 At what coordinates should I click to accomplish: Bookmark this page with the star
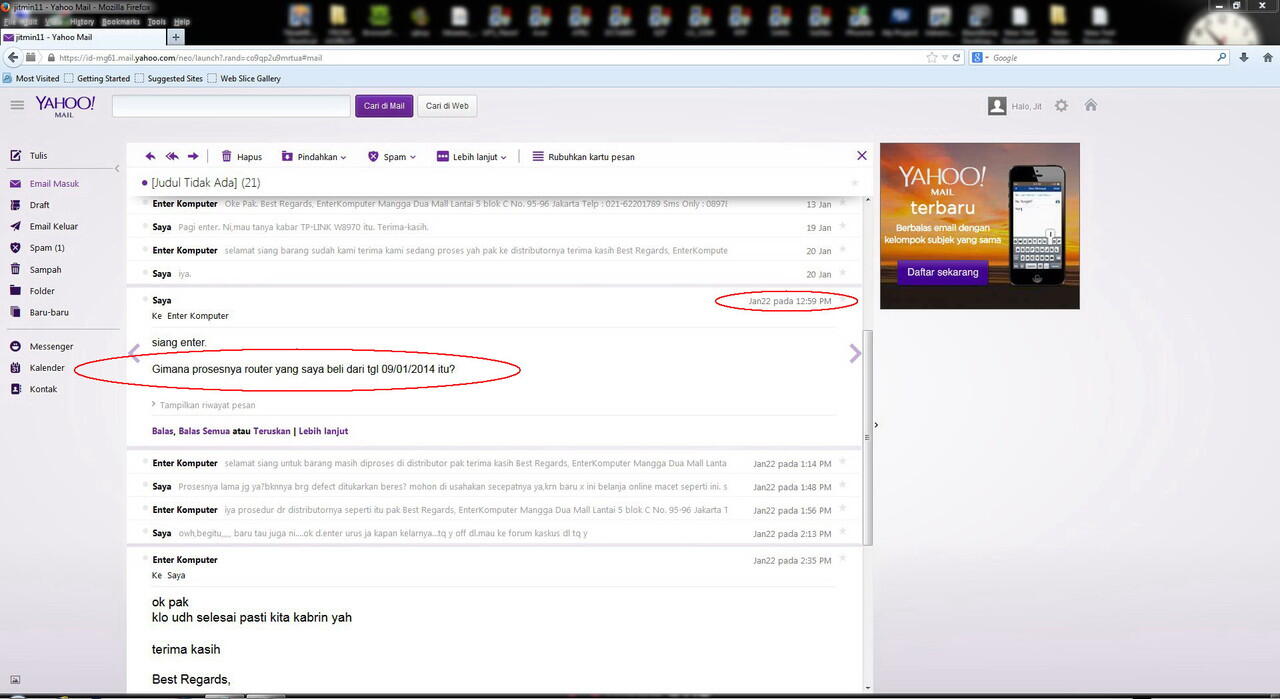click(x=932, y=57)
